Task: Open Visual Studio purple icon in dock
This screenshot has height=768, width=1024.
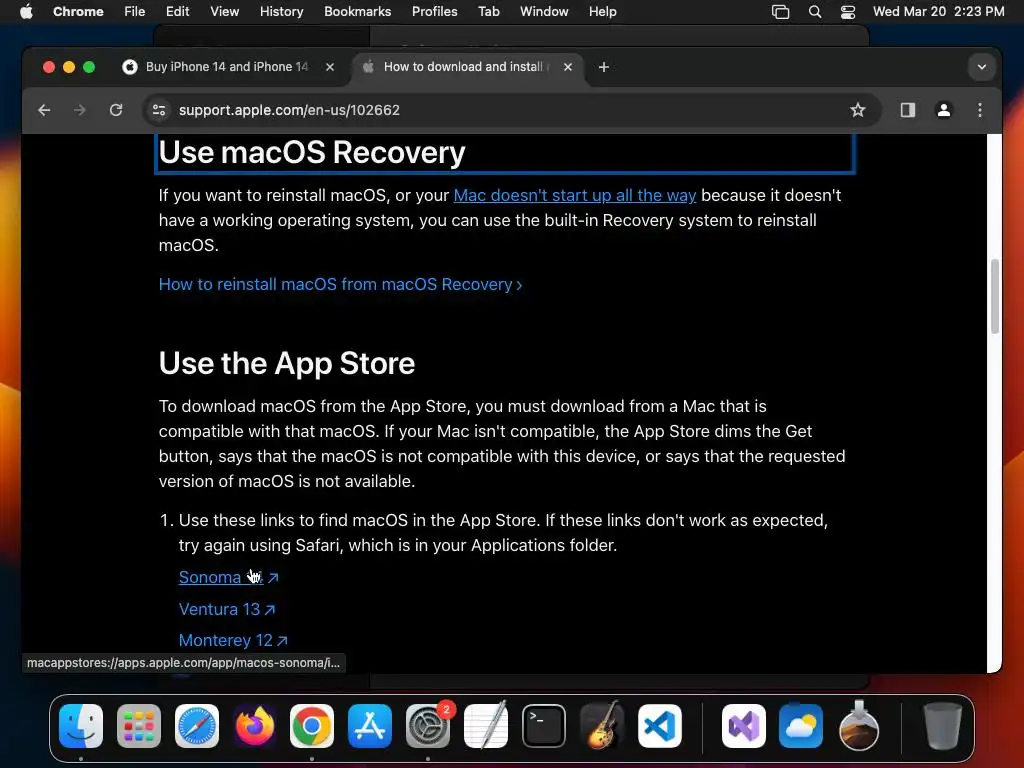Action: tap(743, 726)
